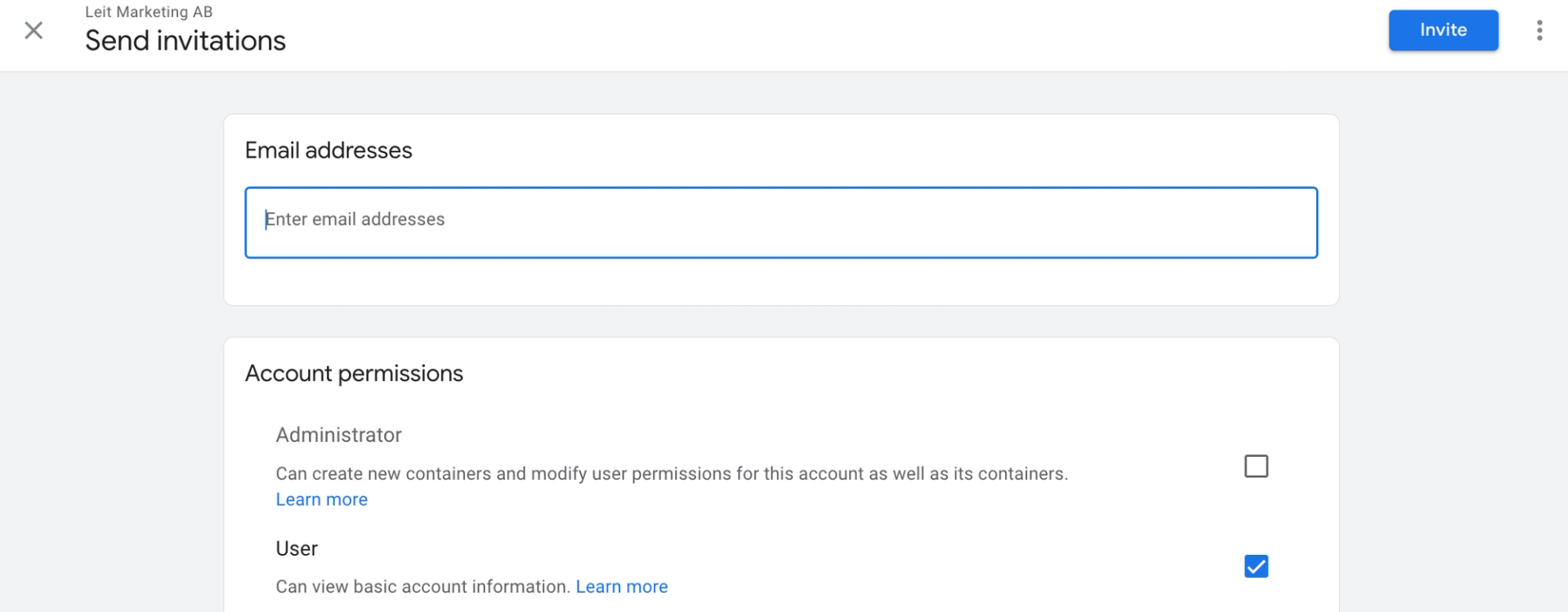The image size is (1568, 612).
Task: Click the Administrator permission label
Action: [338, 435]
